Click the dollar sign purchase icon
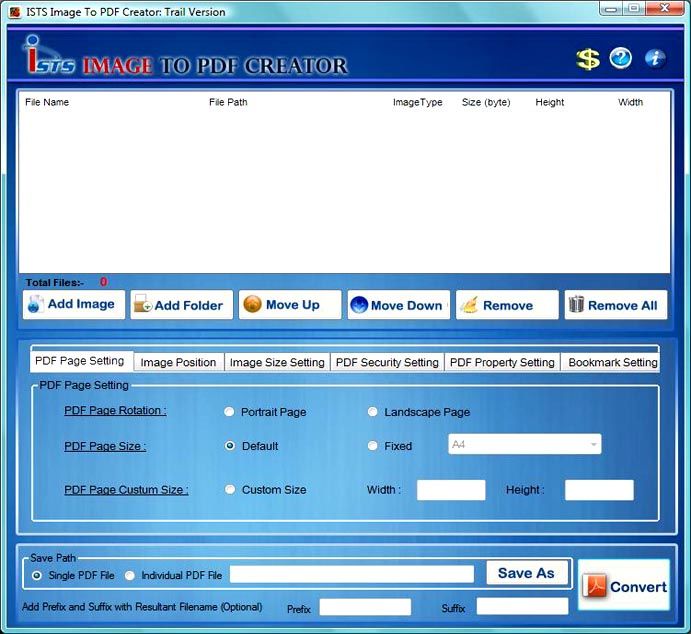This screenshot has height=634, width=691. (588, 59)
